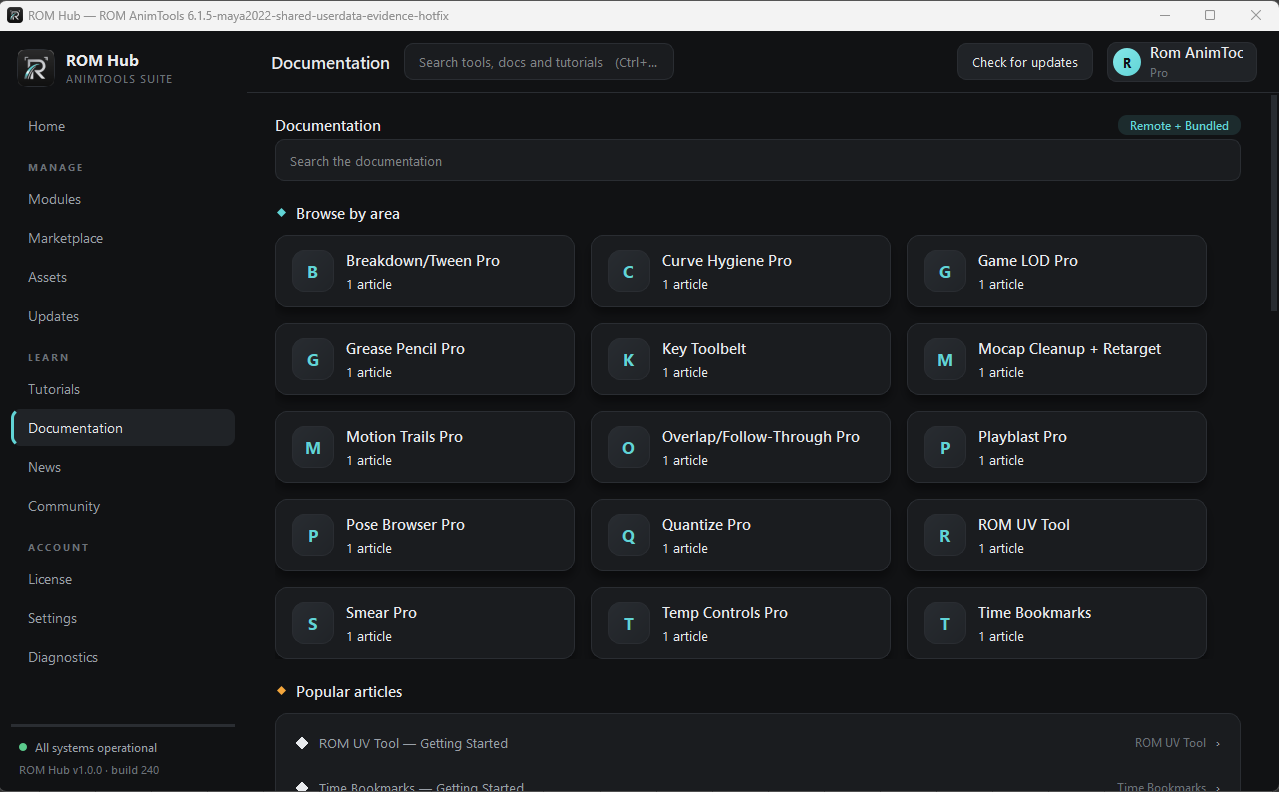
Task: Open the Breakdown/Tween Pro documentation card
Action: 425,271
